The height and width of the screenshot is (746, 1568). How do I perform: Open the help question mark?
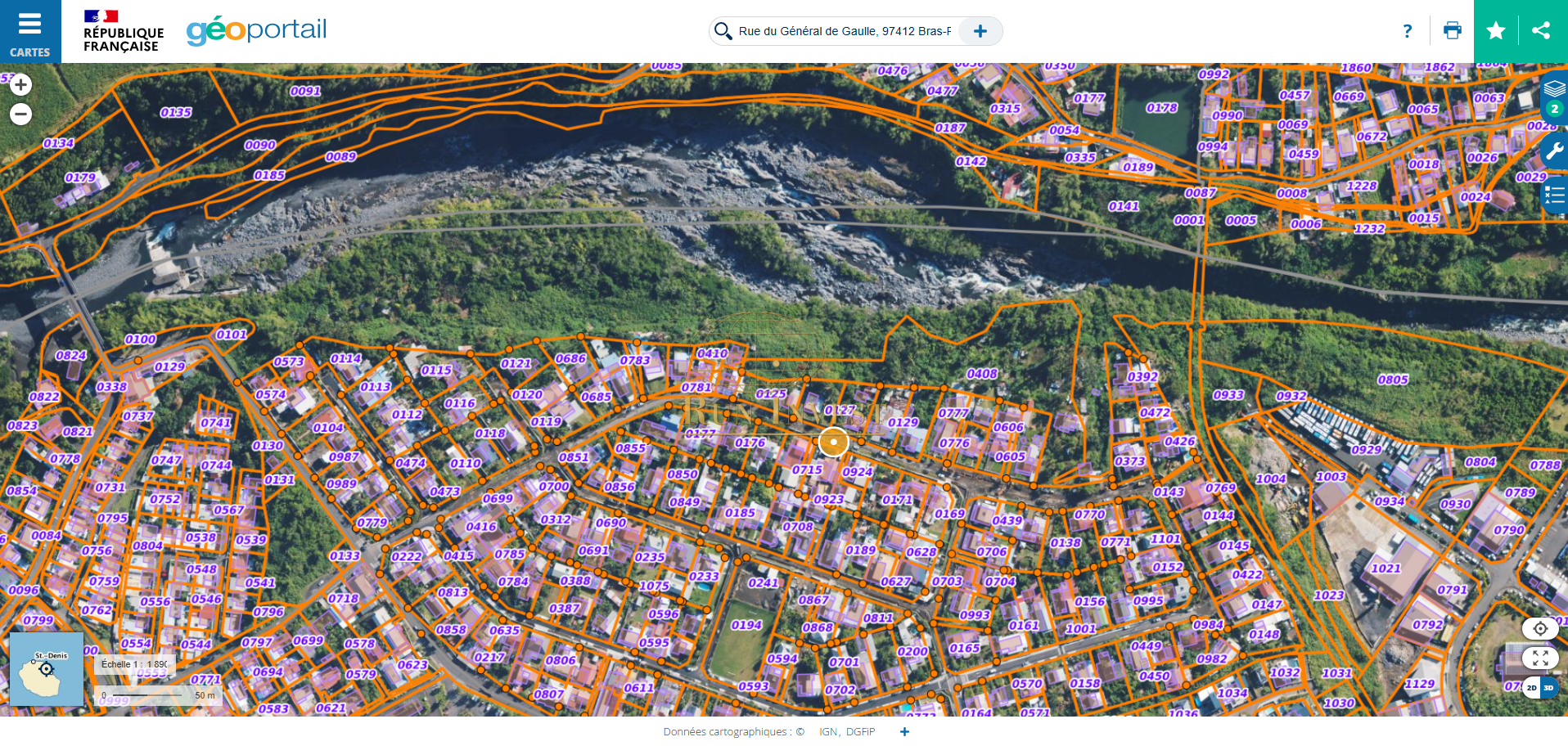tap(1408, 31)
